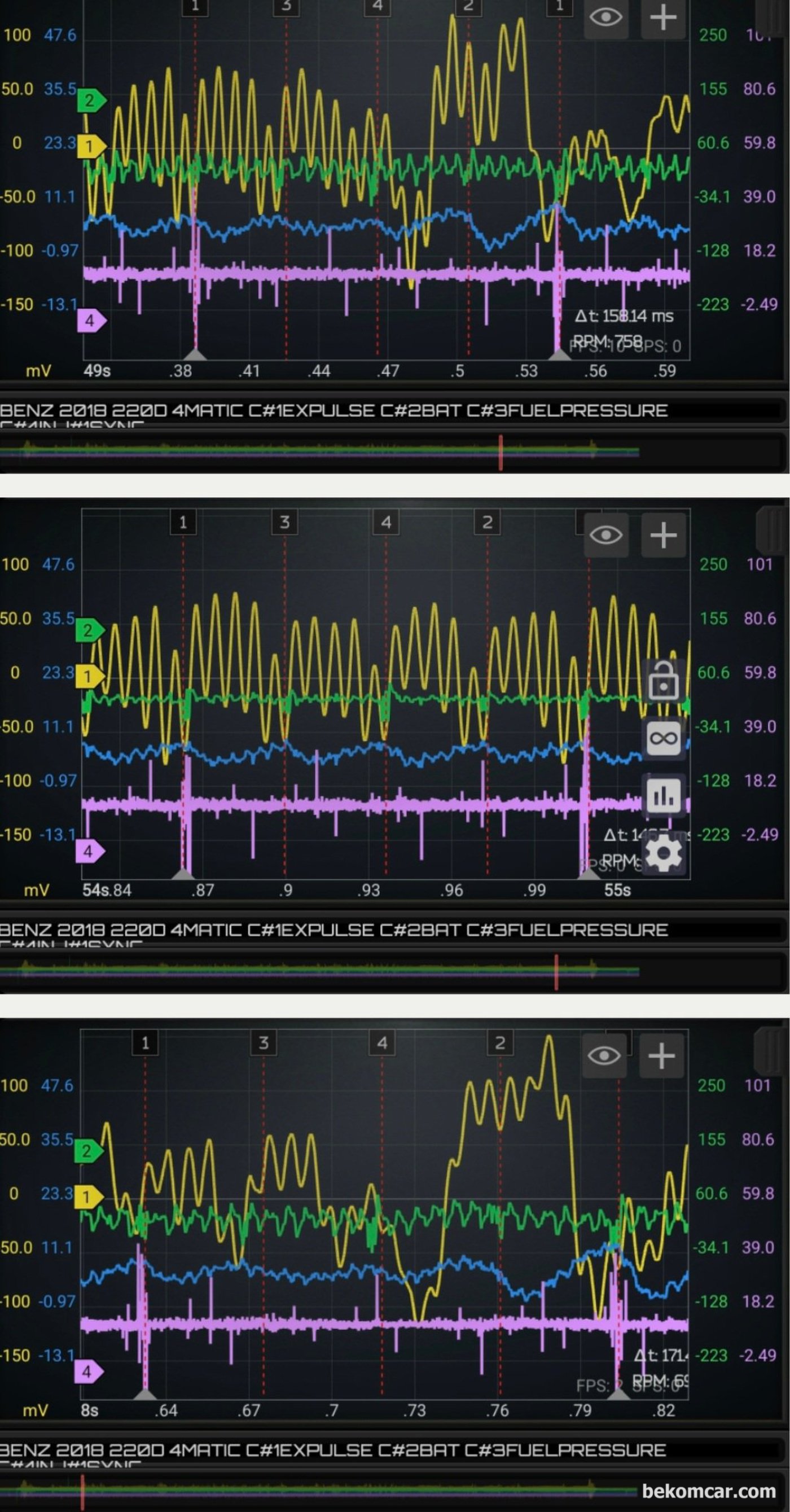Click plus add button in middle chart
The width and height of the screenshot is (790, 1512).
tap(663, 534)
